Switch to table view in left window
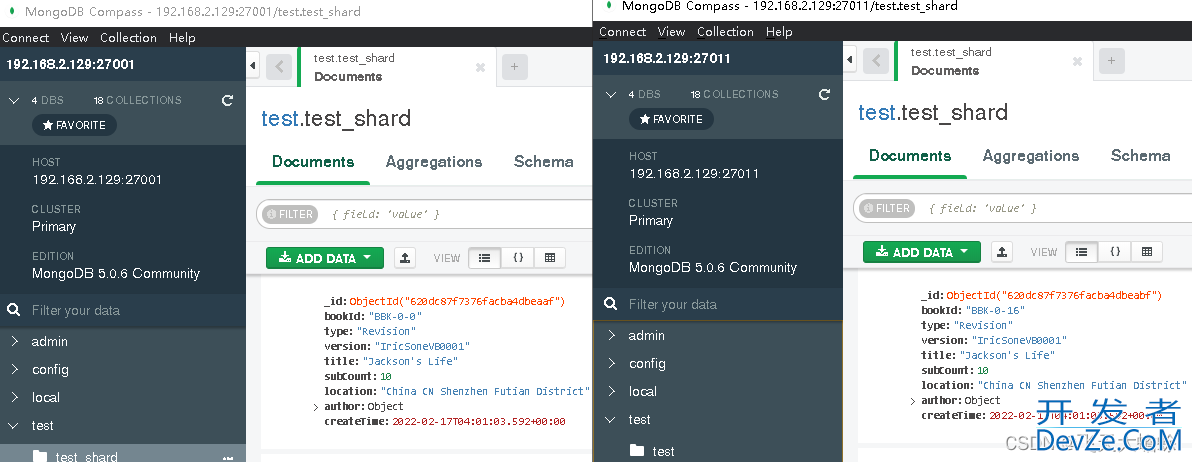The width and height of the screenshot is (1192, 462). coord(550,258)
